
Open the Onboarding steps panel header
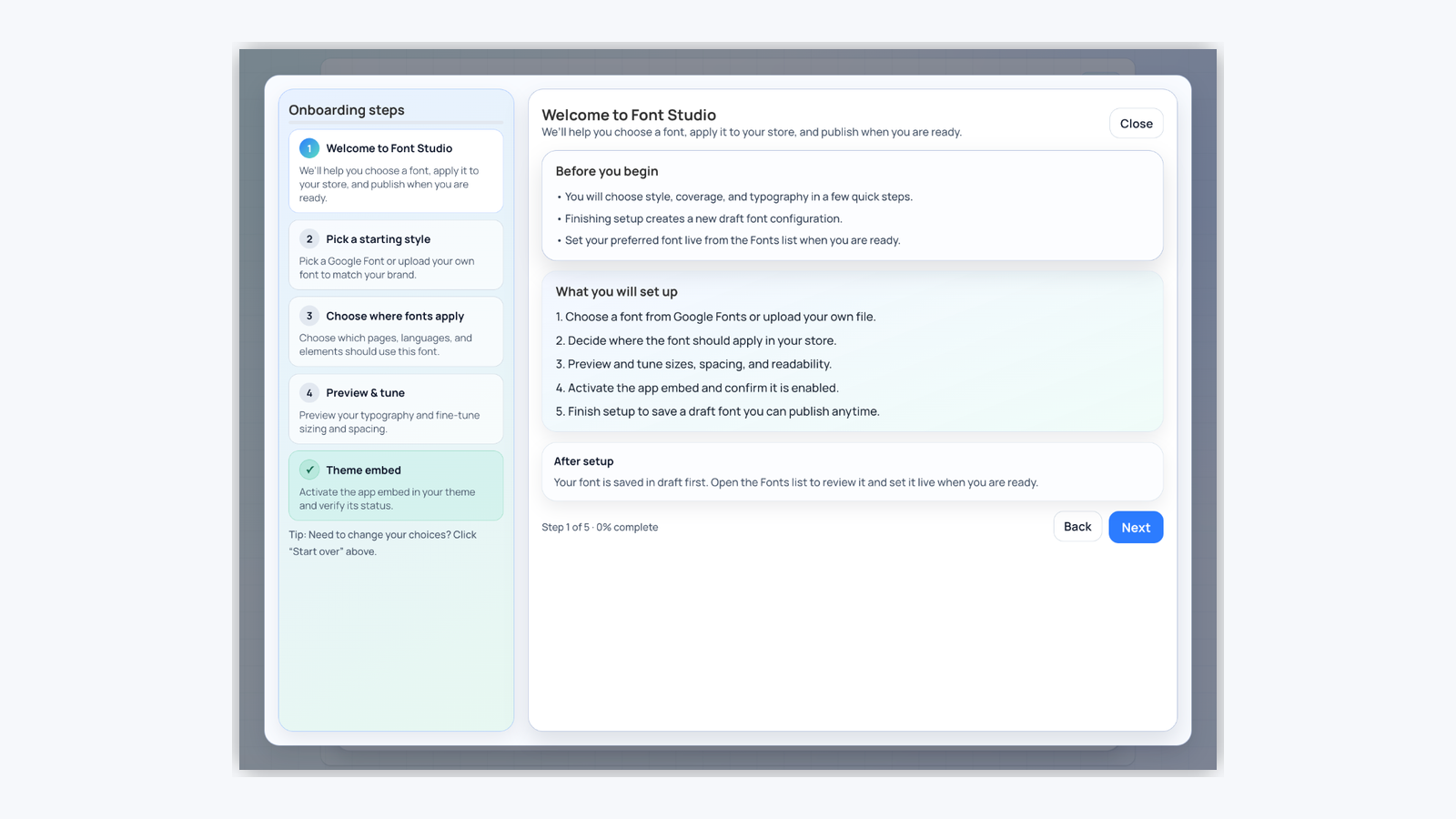[x=346, y=109]
